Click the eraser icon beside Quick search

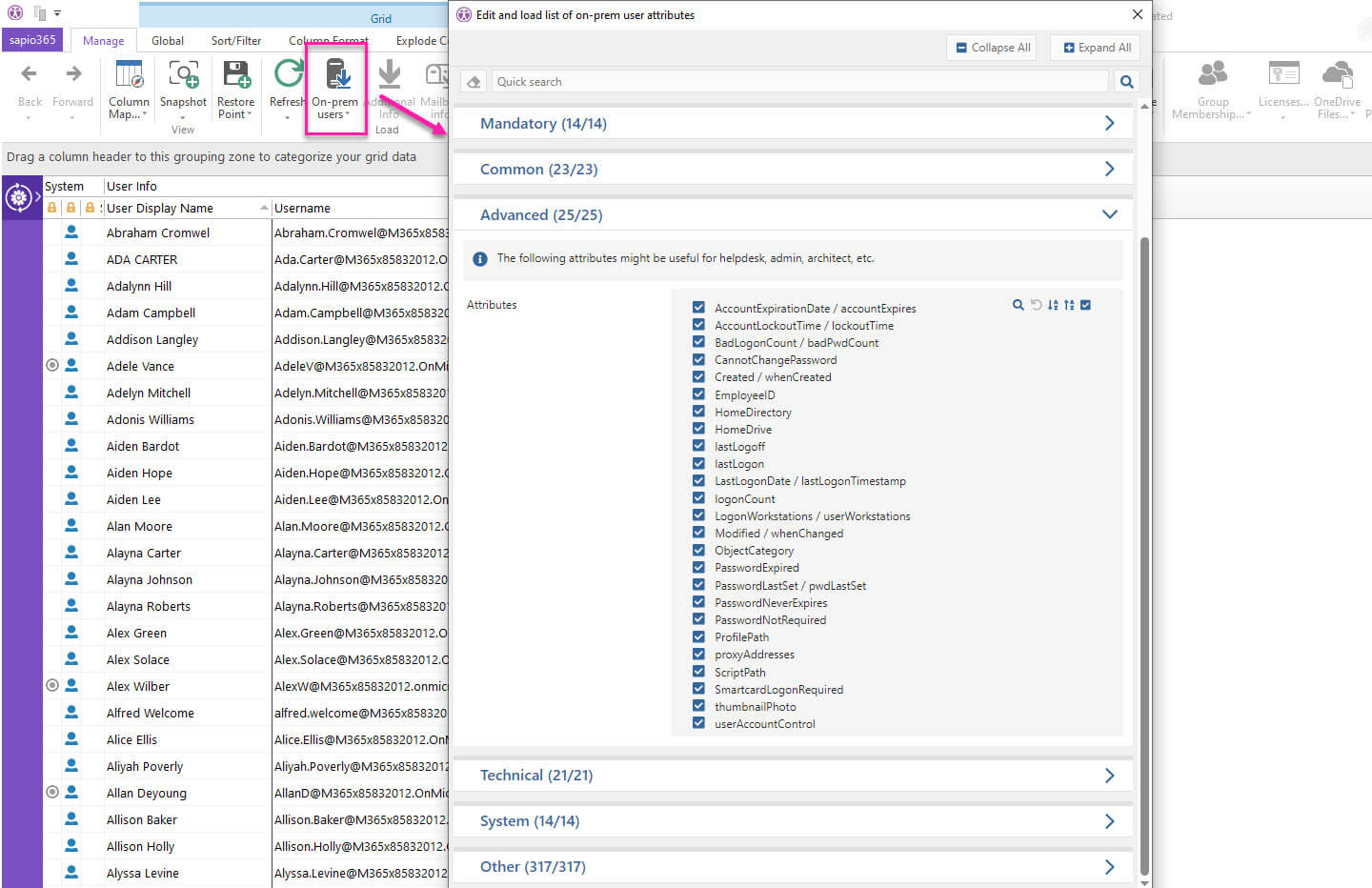pos(474,82)
